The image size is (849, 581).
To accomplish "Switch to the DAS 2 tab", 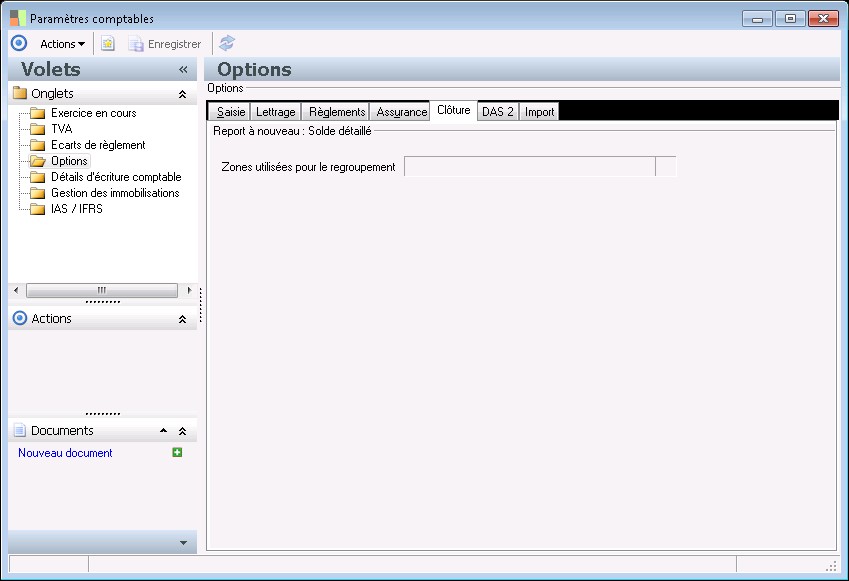I will click(x=498, y=112).
